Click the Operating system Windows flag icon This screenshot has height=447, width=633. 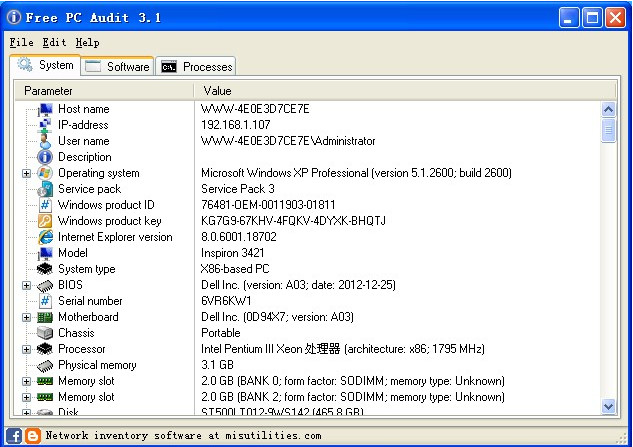pyautogui.click(x=45, y=173)
